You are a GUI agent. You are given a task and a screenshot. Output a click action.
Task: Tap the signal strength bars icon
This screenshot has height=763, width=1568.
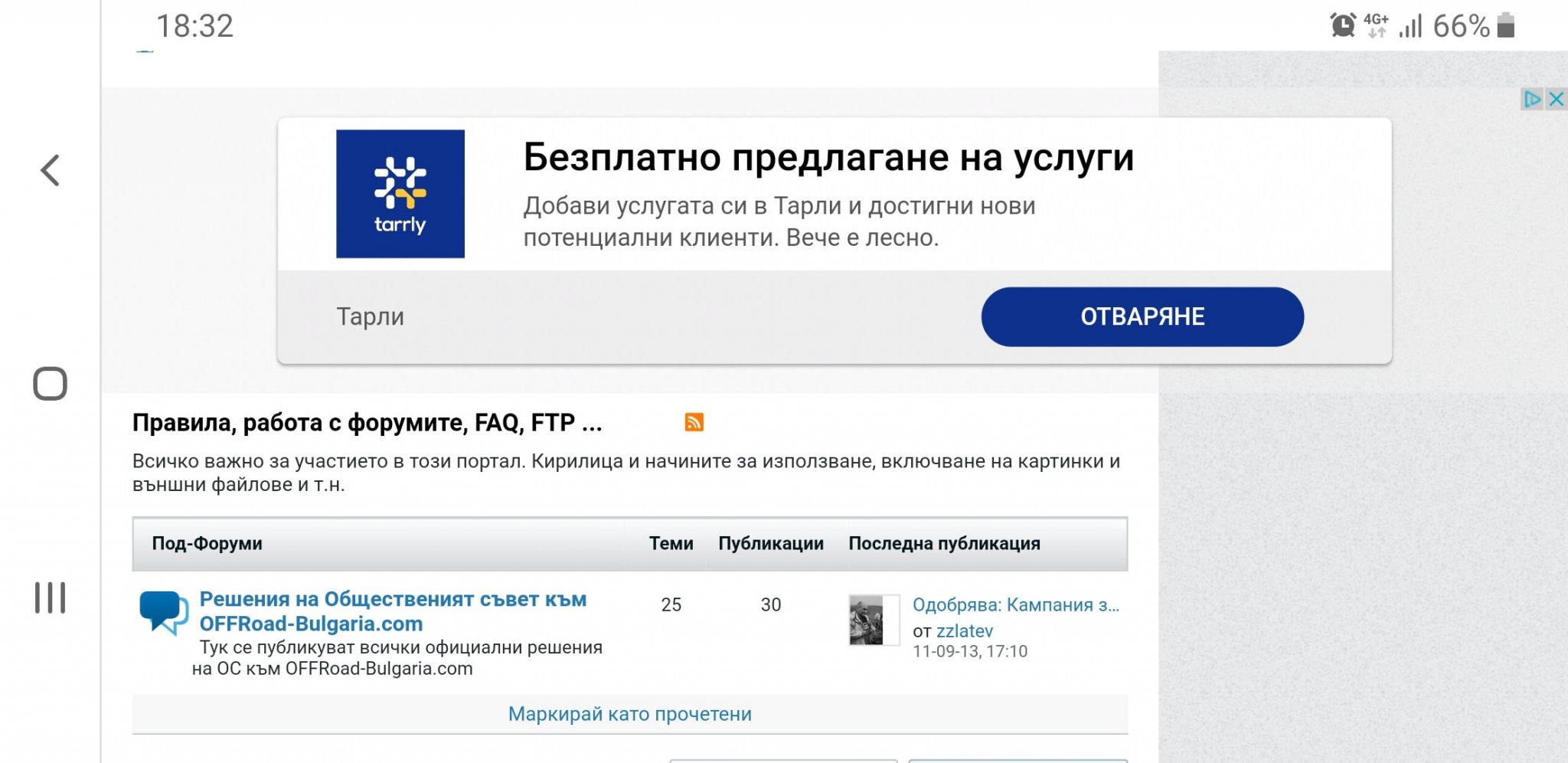[x=1410, y=26]
